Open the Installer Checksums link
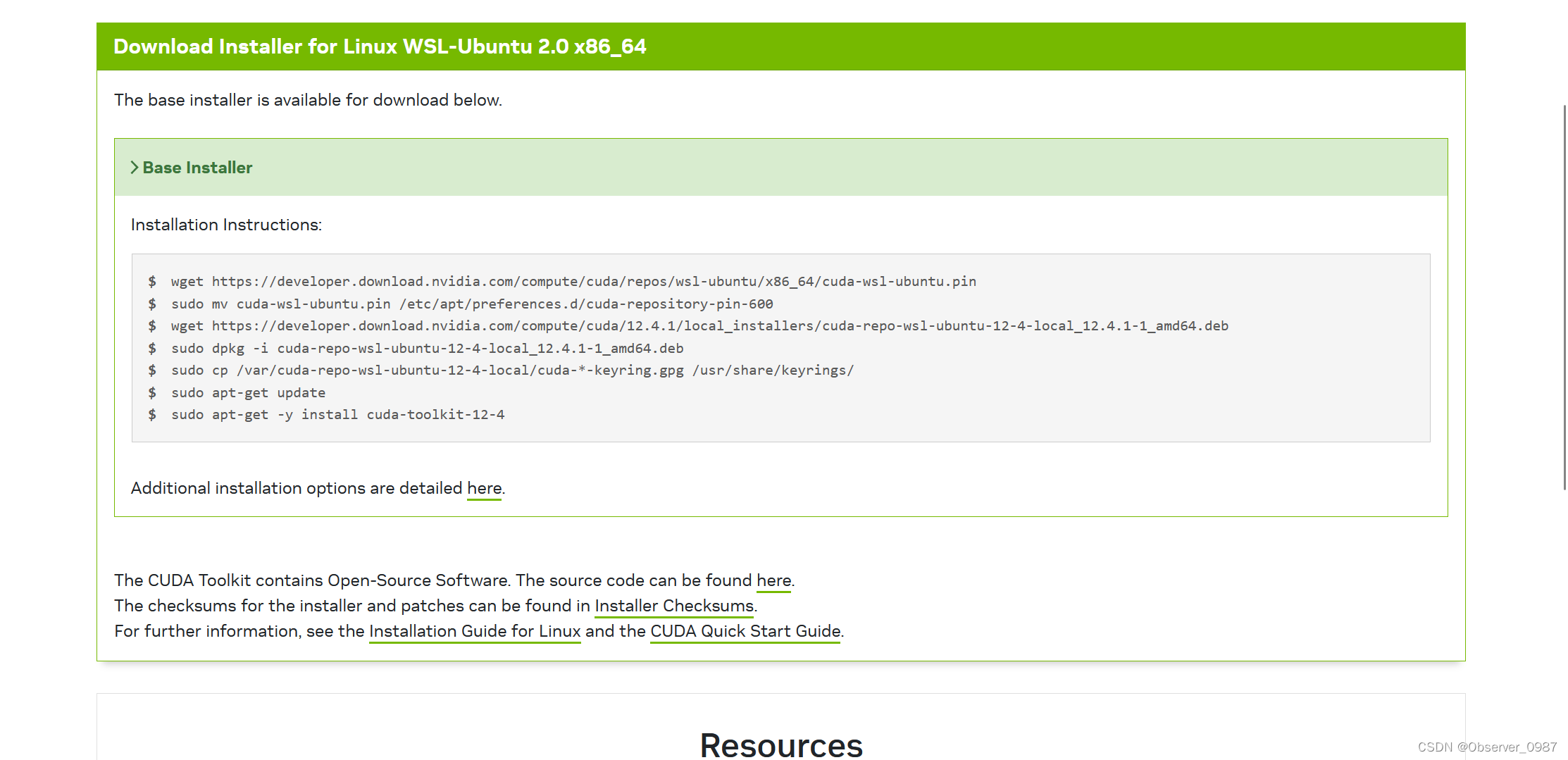Screen dimensions: 1568x760 674,606
